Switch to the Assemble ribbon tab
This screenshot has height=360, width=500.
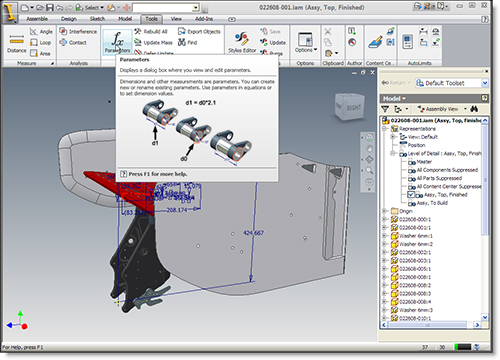click(x=37, y=19)
